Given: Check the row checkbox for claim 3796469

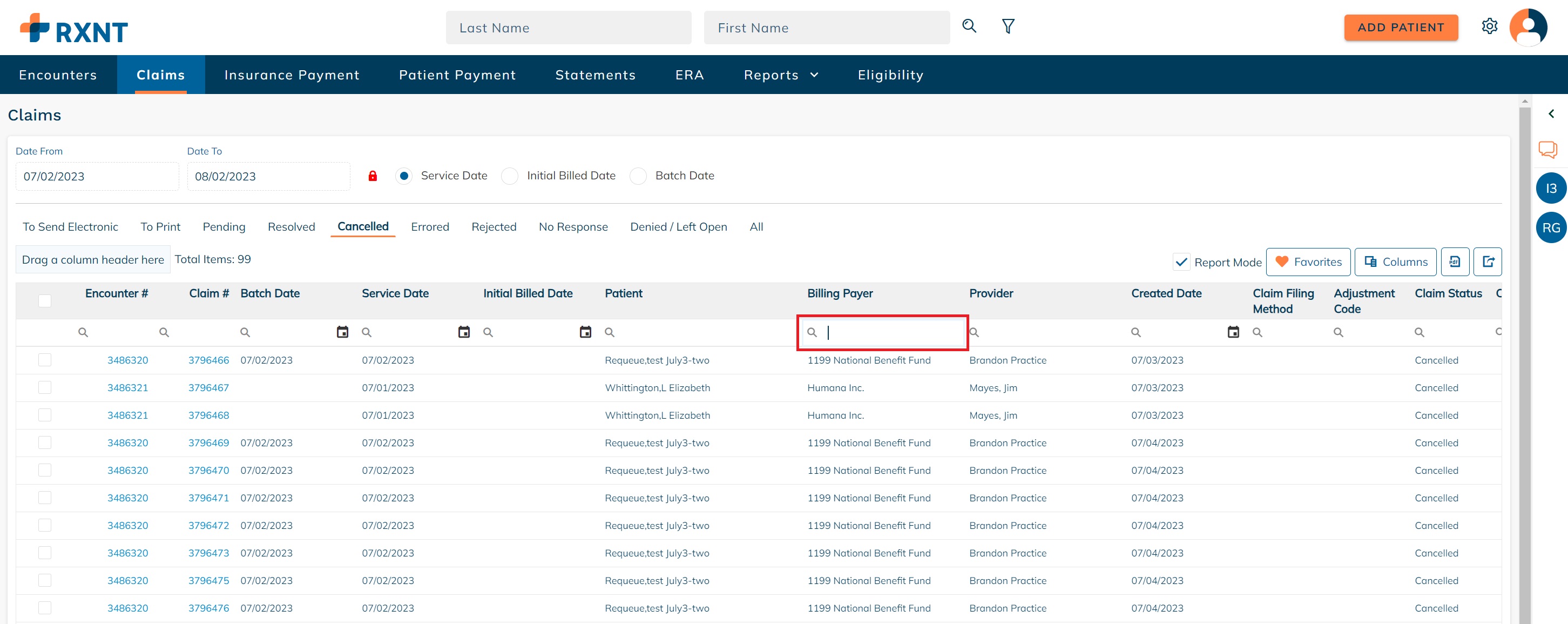Looking at the screenshot, I should 44,442.
